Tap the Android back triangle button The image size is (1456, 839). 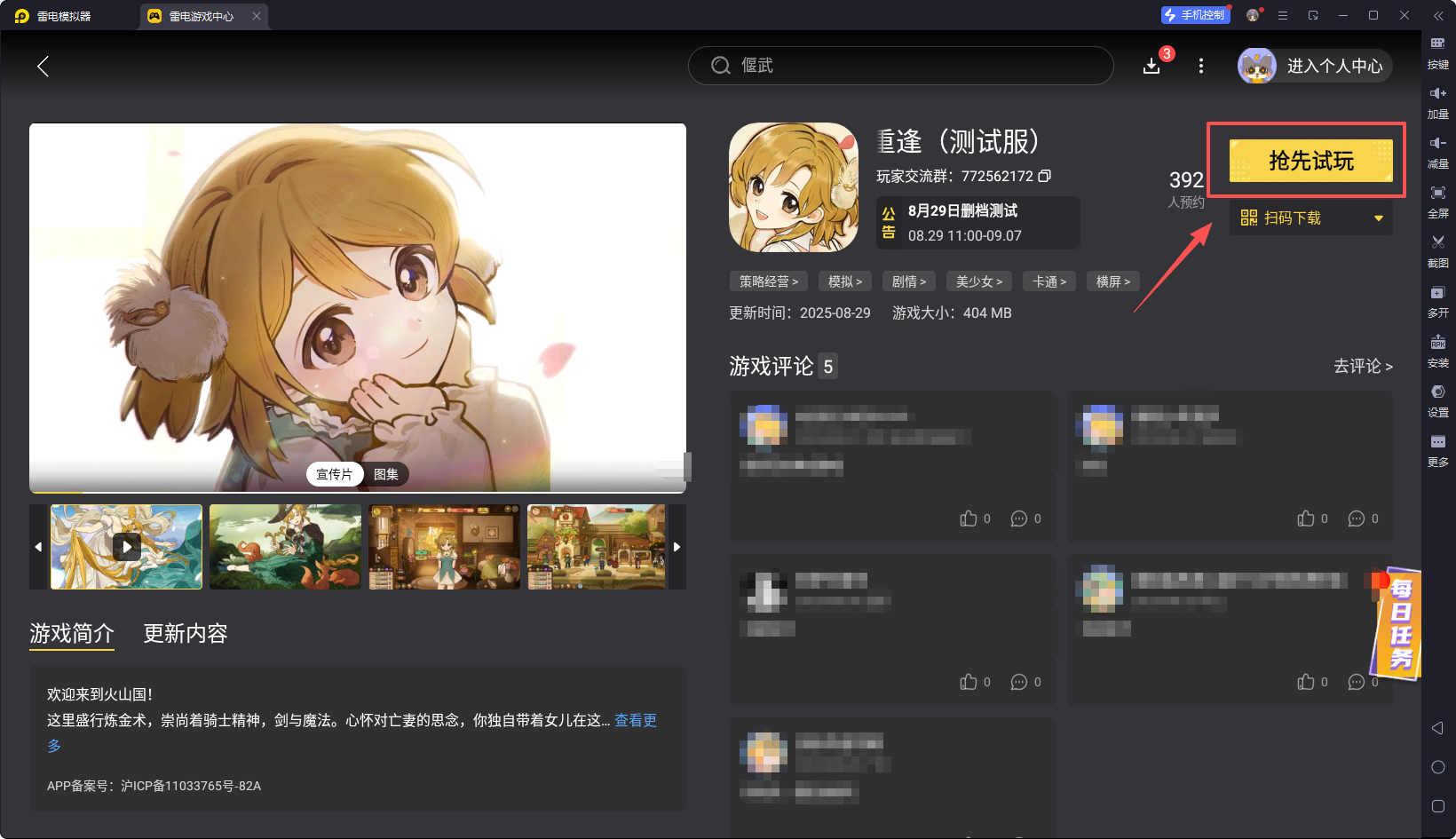1438,728
